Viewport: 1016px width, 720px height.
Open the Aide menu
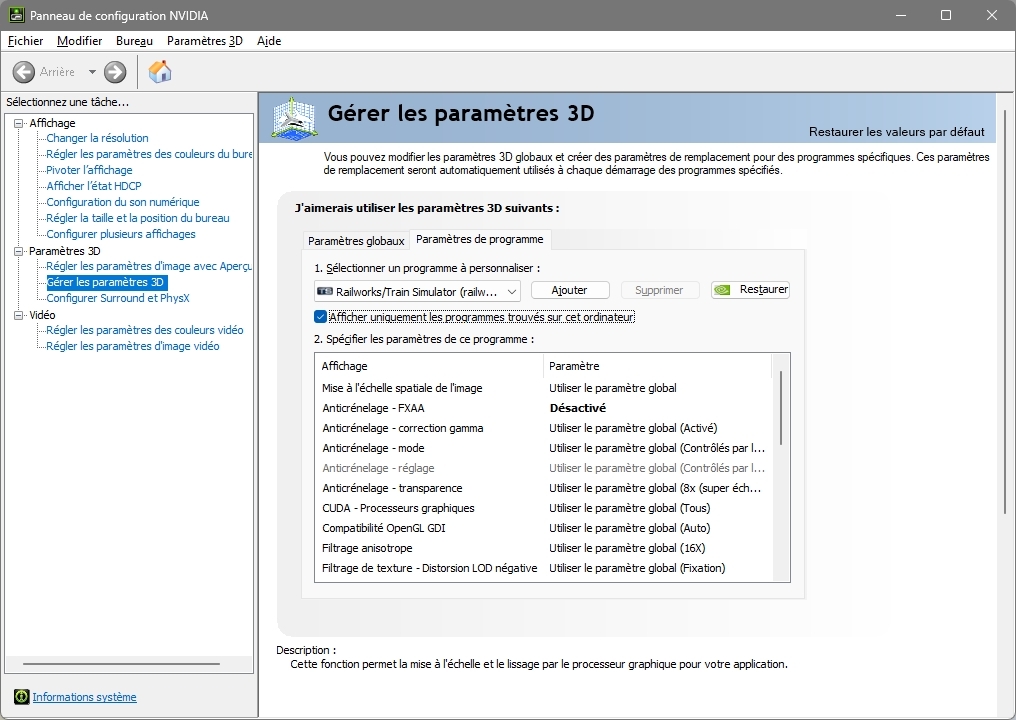(269, 41)
